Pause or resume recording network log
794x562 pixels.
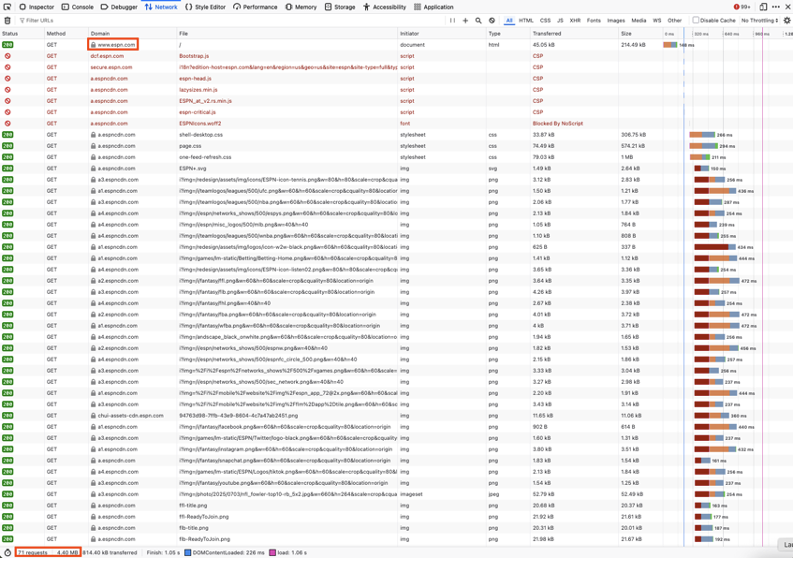point(452,21)
